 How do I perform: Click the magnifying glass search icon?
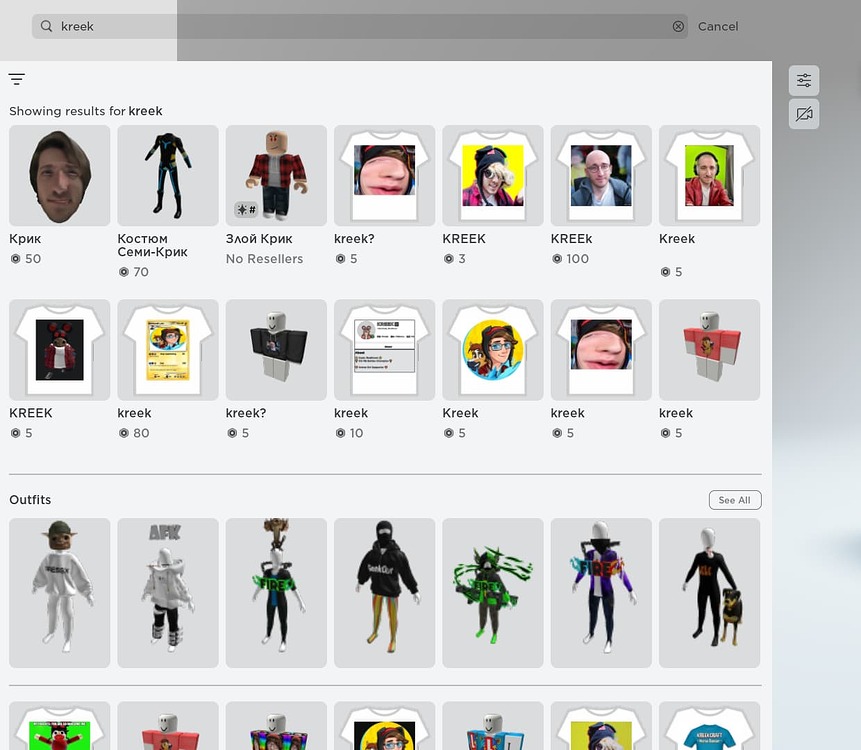click(x=46, y=26)
